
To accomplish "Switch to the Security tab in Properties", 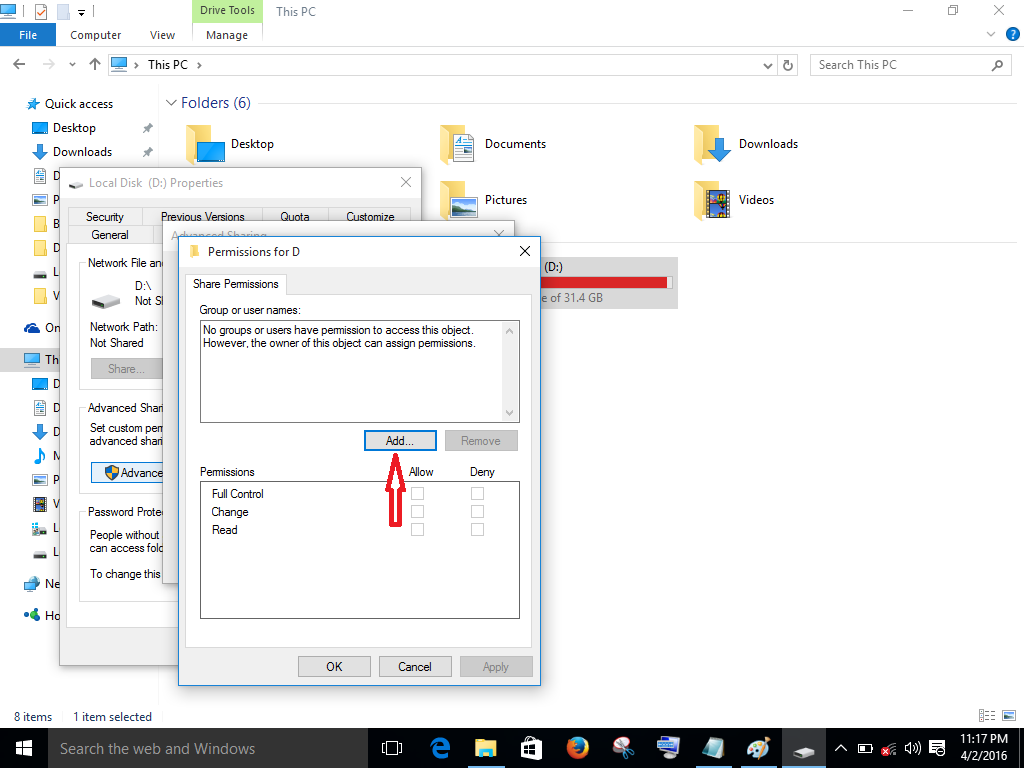I will coord(104,216).
